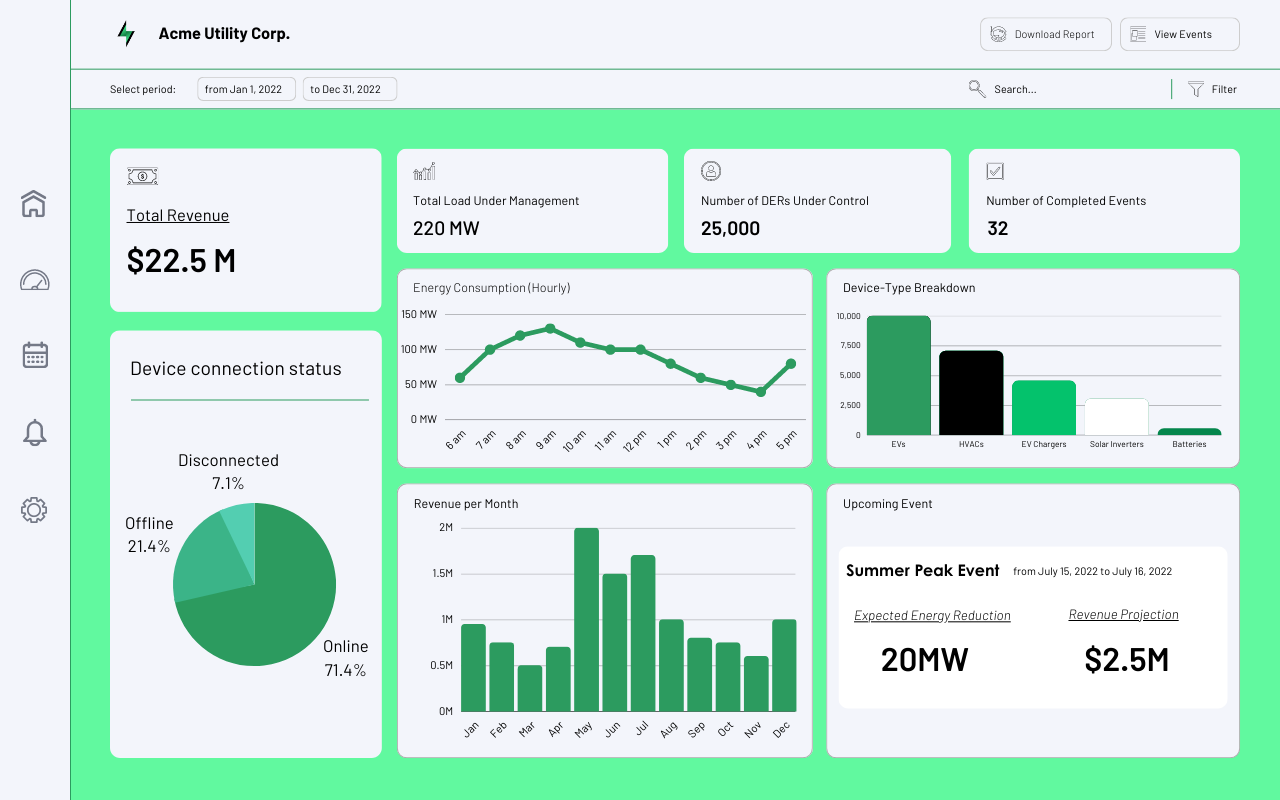Click the 'Acme Utility Corp.' company name

point(224,34)
